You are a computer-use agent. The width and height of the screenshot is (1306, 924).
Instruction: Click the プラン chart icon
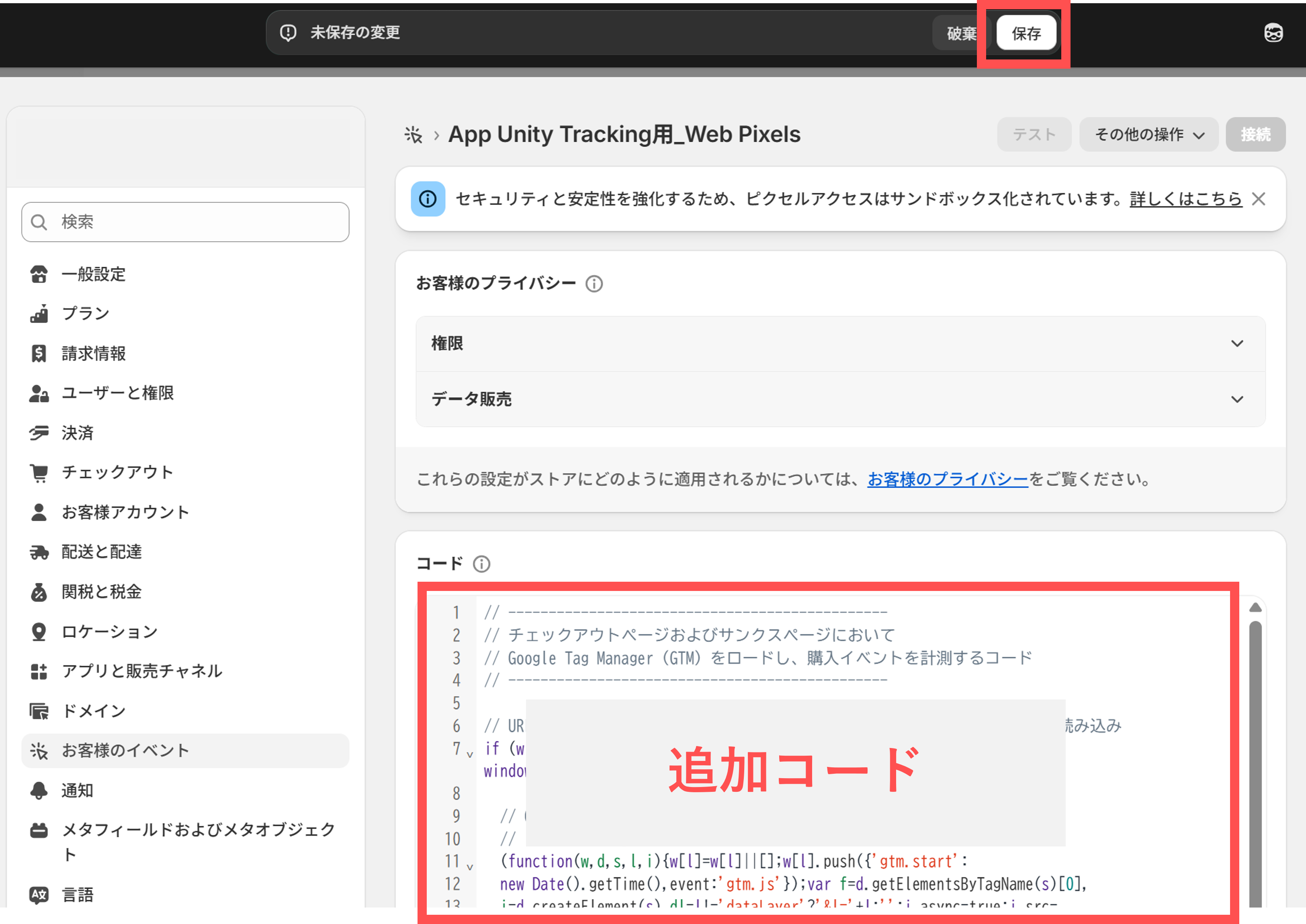click(39, 313)
